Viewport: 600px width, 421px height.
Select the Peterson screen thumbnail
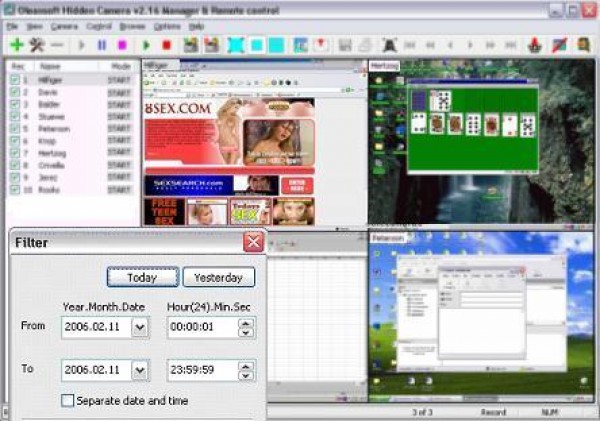coord(482,317)
